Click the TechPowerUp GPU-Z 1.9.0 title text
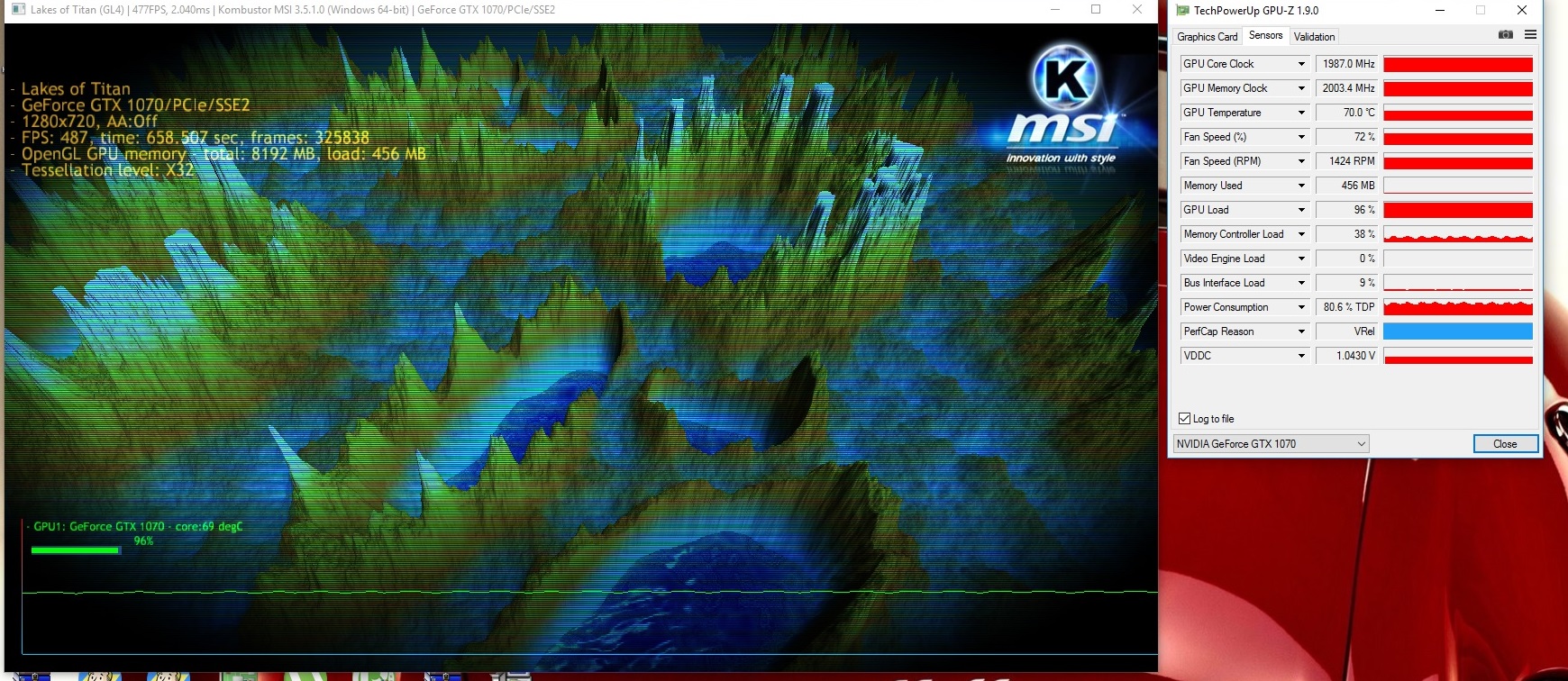This screenshot has width=1568, height=681. (x=1256, y=11)
